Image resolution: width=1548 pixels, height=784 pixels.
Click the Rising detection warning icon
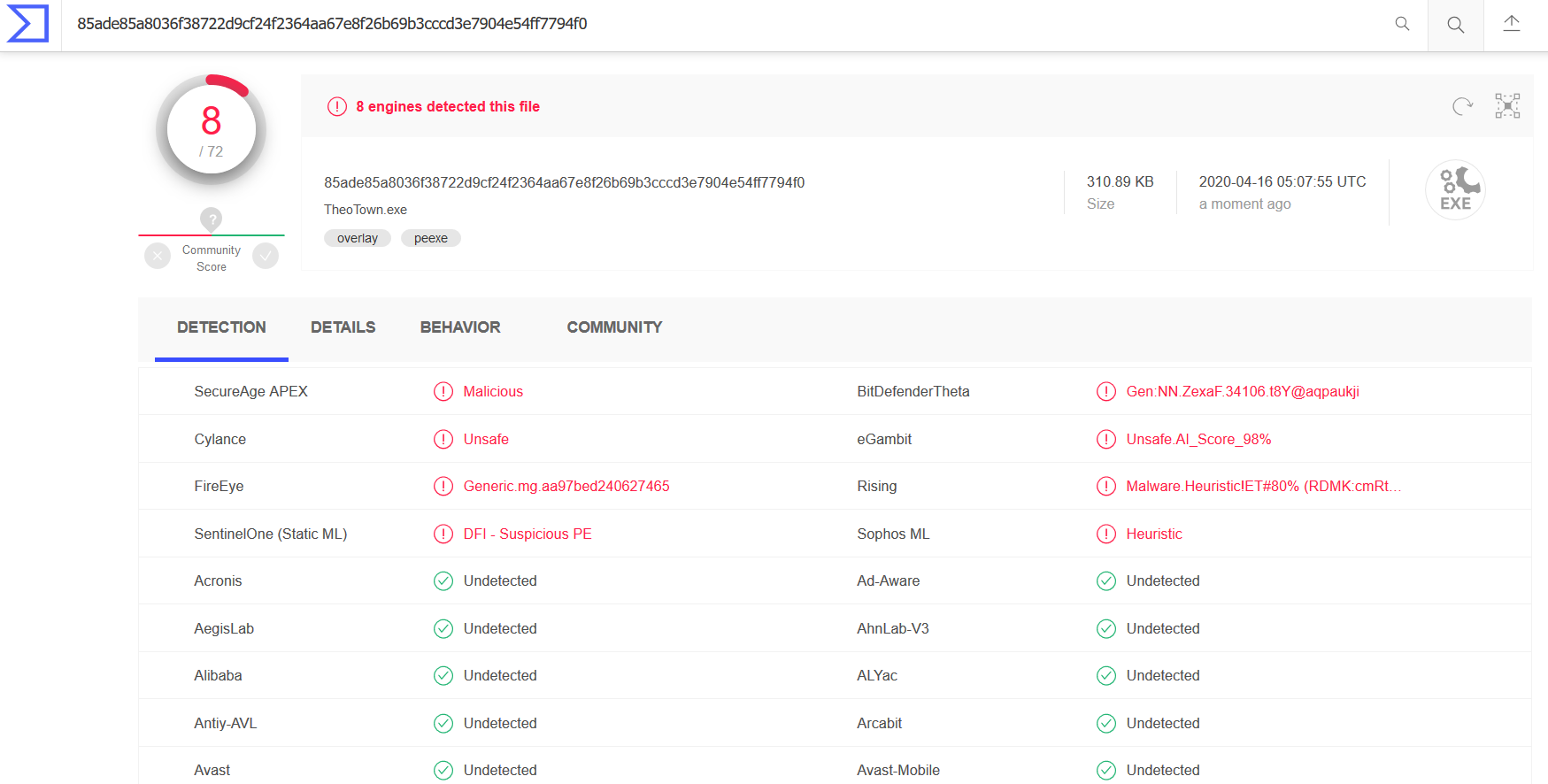(x=1106, y=486)
